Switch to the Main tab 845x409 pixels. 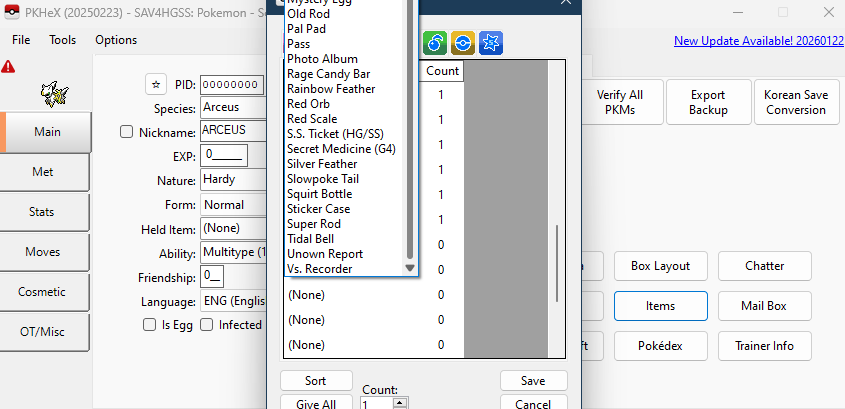[x=46, y=132]
